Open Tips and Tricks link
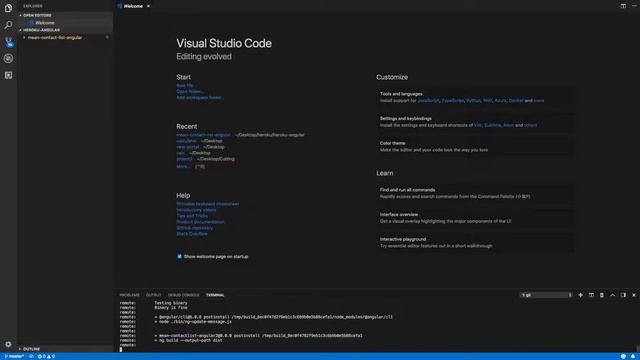 click(x=192, y=216)
